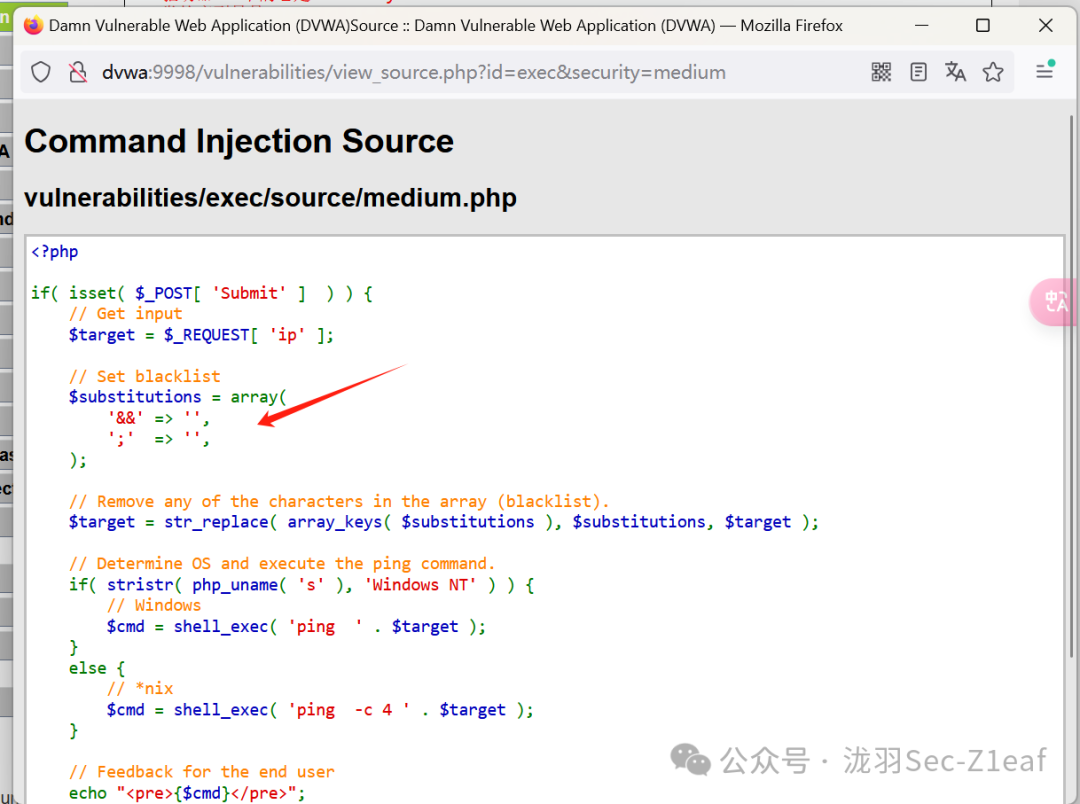This screenshot has height=804, width=1080.
Task: Click the vertical page scrollbar
Action: [1071, 386]
